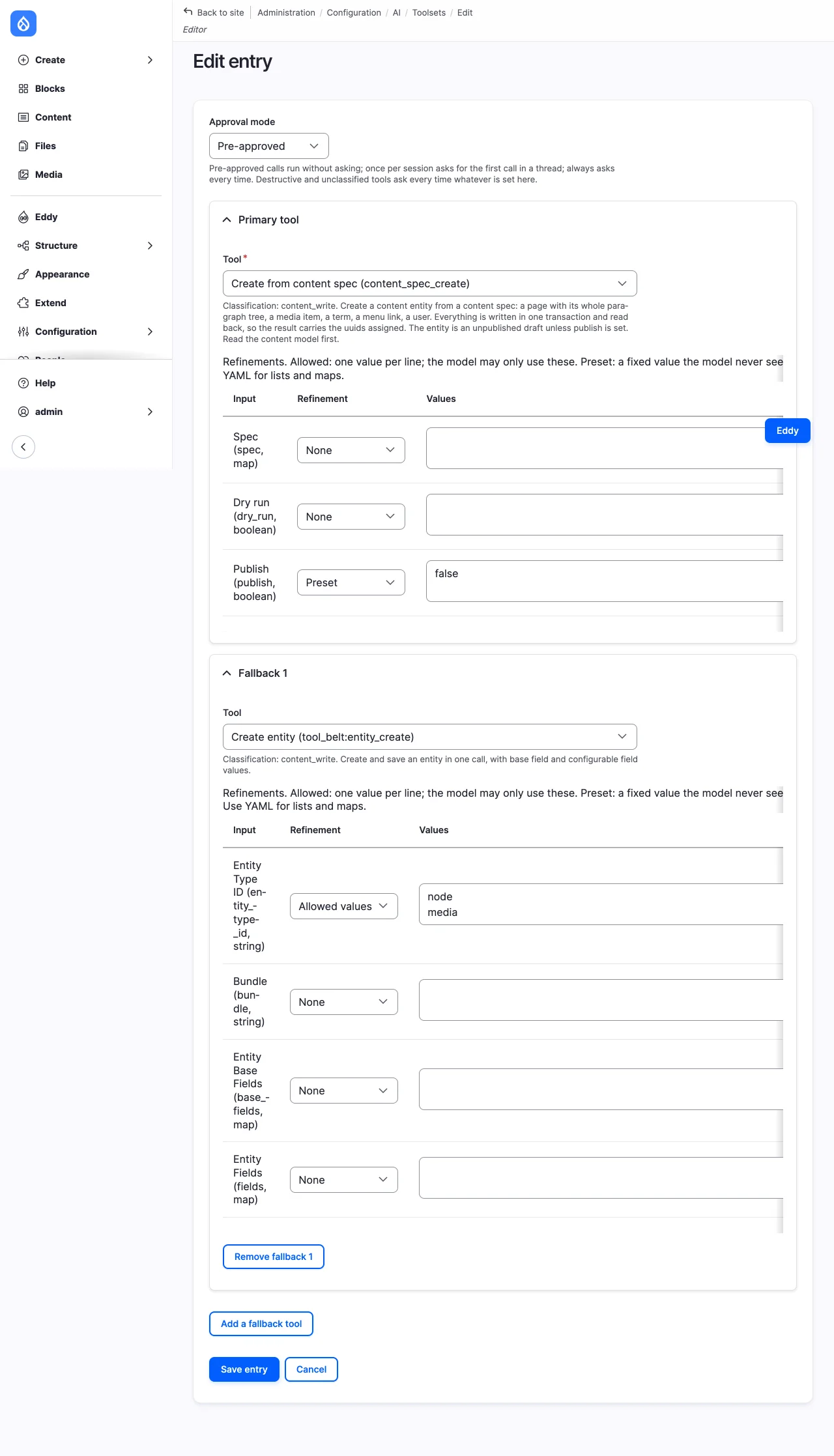Click the floating Eddy button
Screen dimensions: 834x1456
(x=787, y=431)
